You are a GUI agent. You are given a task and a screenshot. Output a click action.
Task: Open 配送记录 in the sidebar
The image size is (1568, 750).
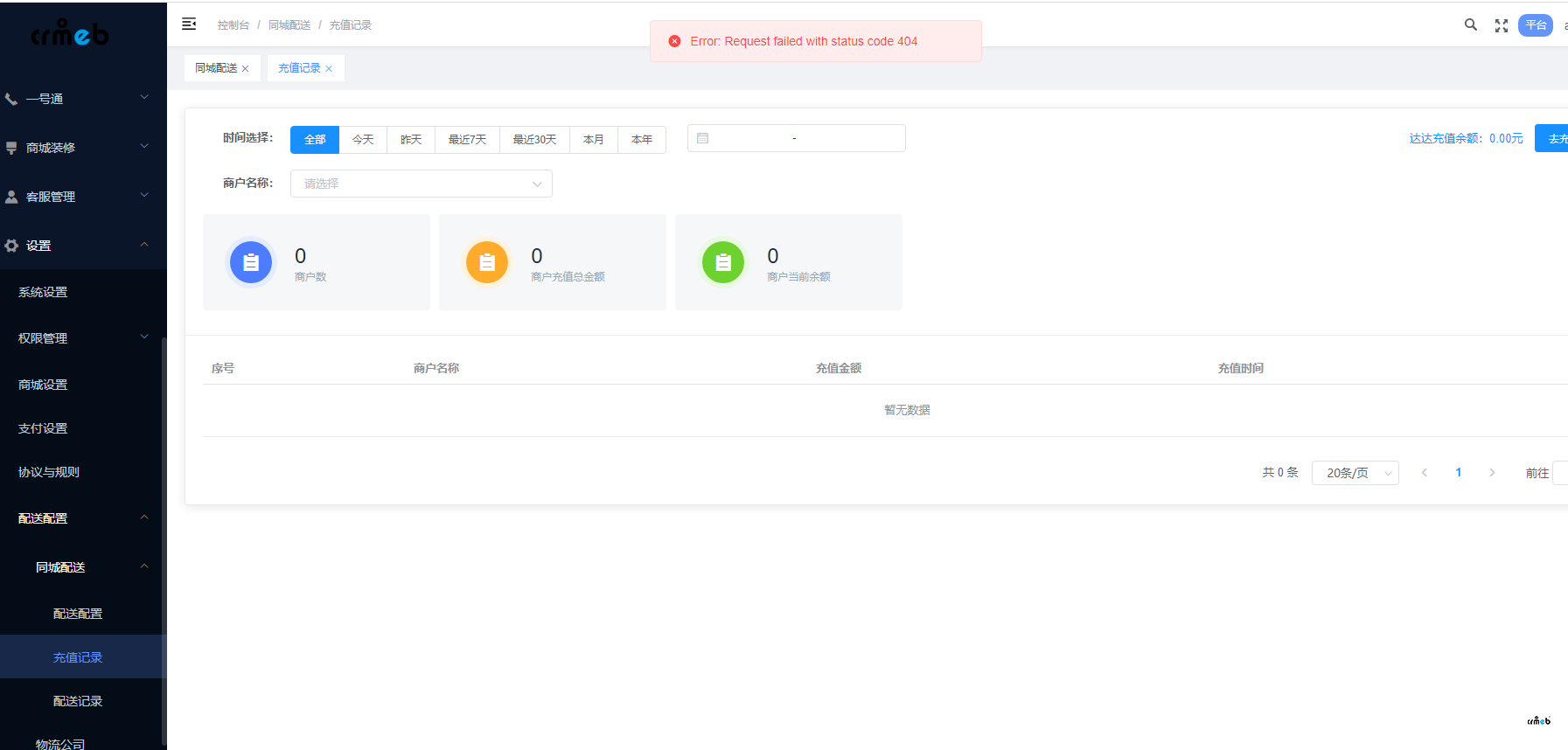[x=78, y=701]
